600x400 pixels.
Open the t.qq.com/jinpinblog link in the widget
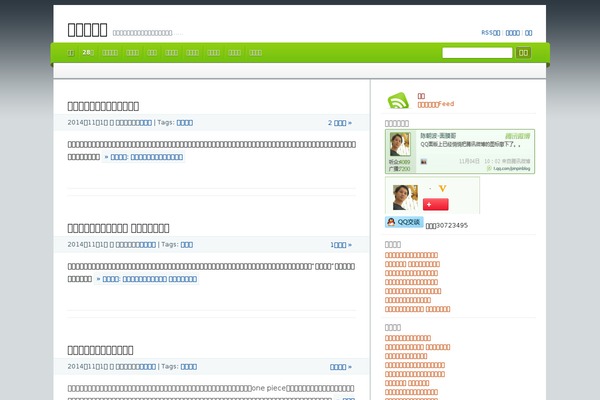tap(512, 168)
